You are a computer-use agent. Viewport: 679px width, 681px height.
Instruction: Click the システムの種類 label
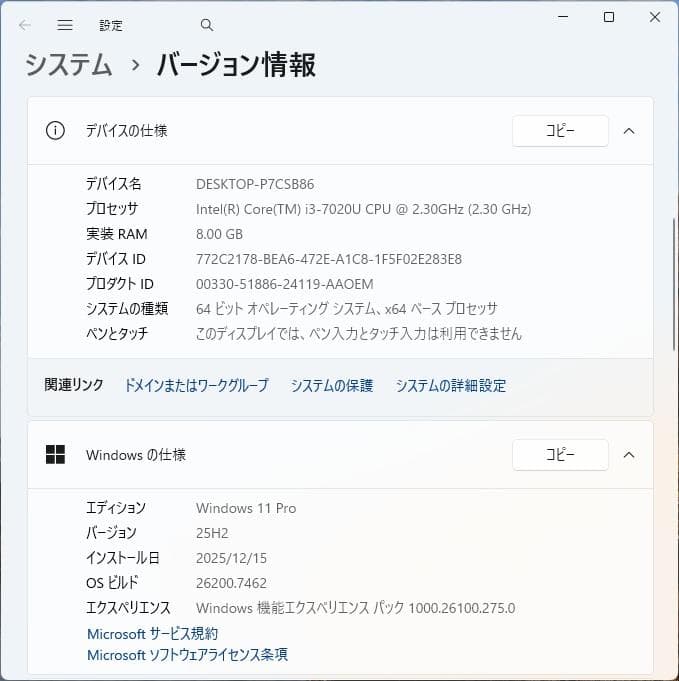[x=127, y=309]
